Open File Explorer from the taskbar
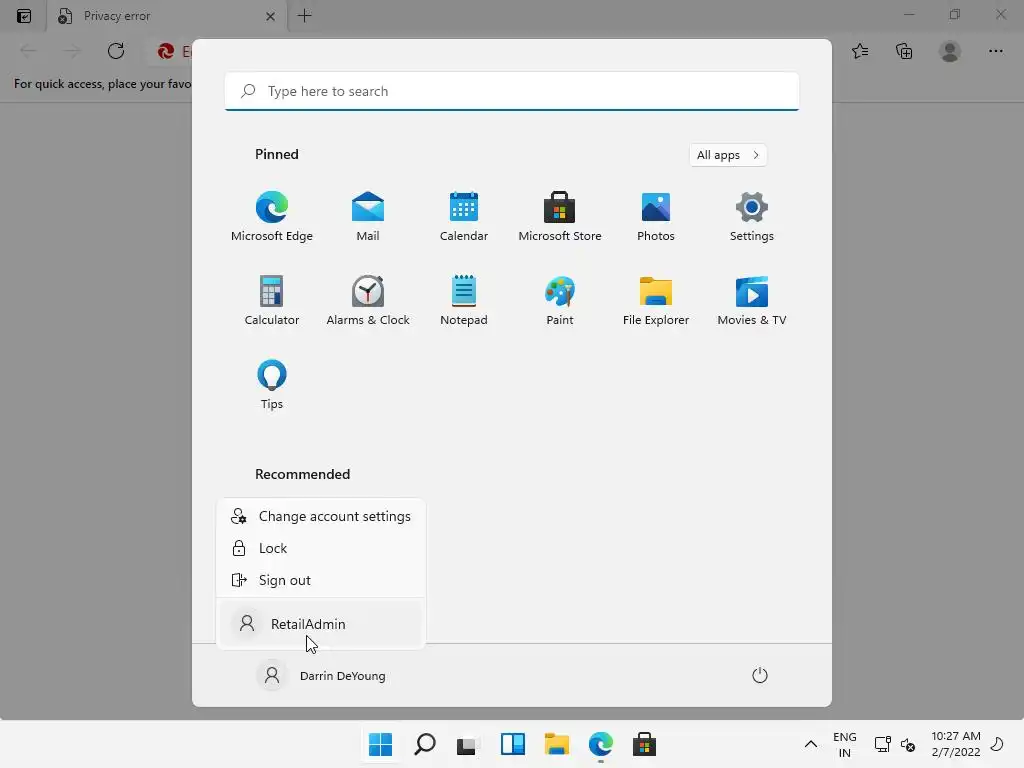Screen dimensions: 1024x768 [556, 744]
